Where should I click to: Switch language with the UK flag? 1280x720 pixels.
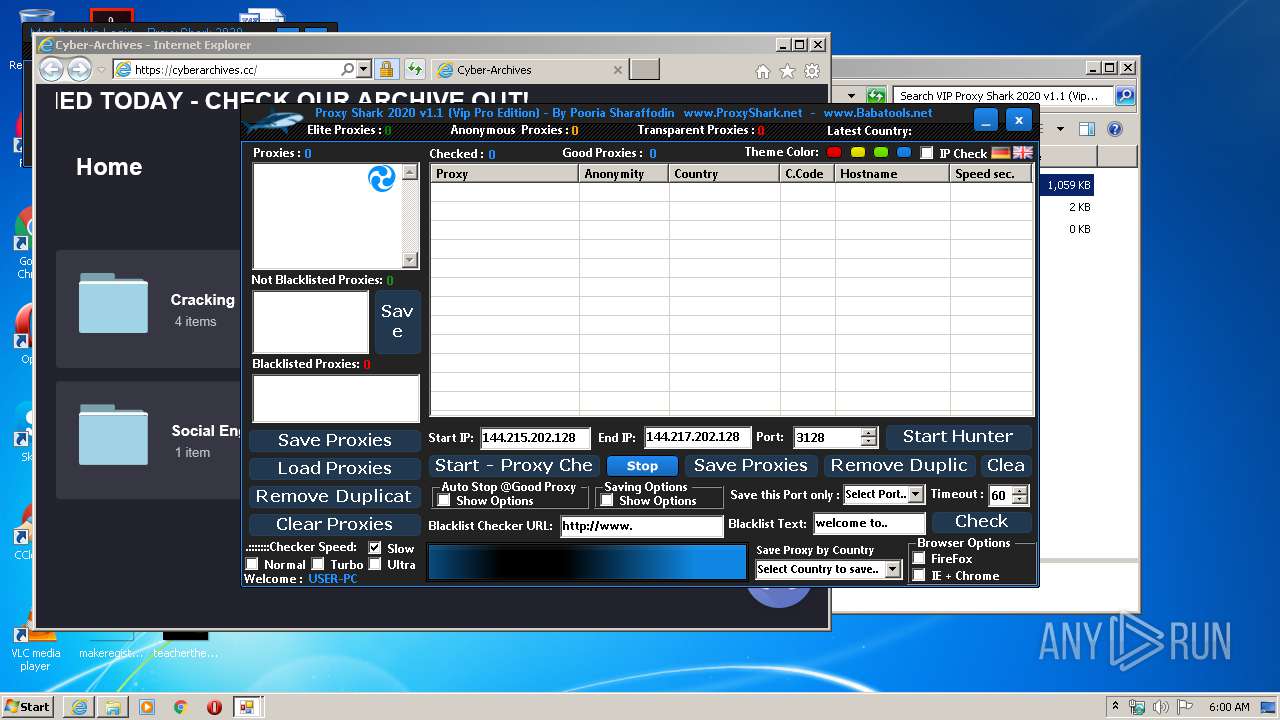[x=1022, y=153]
